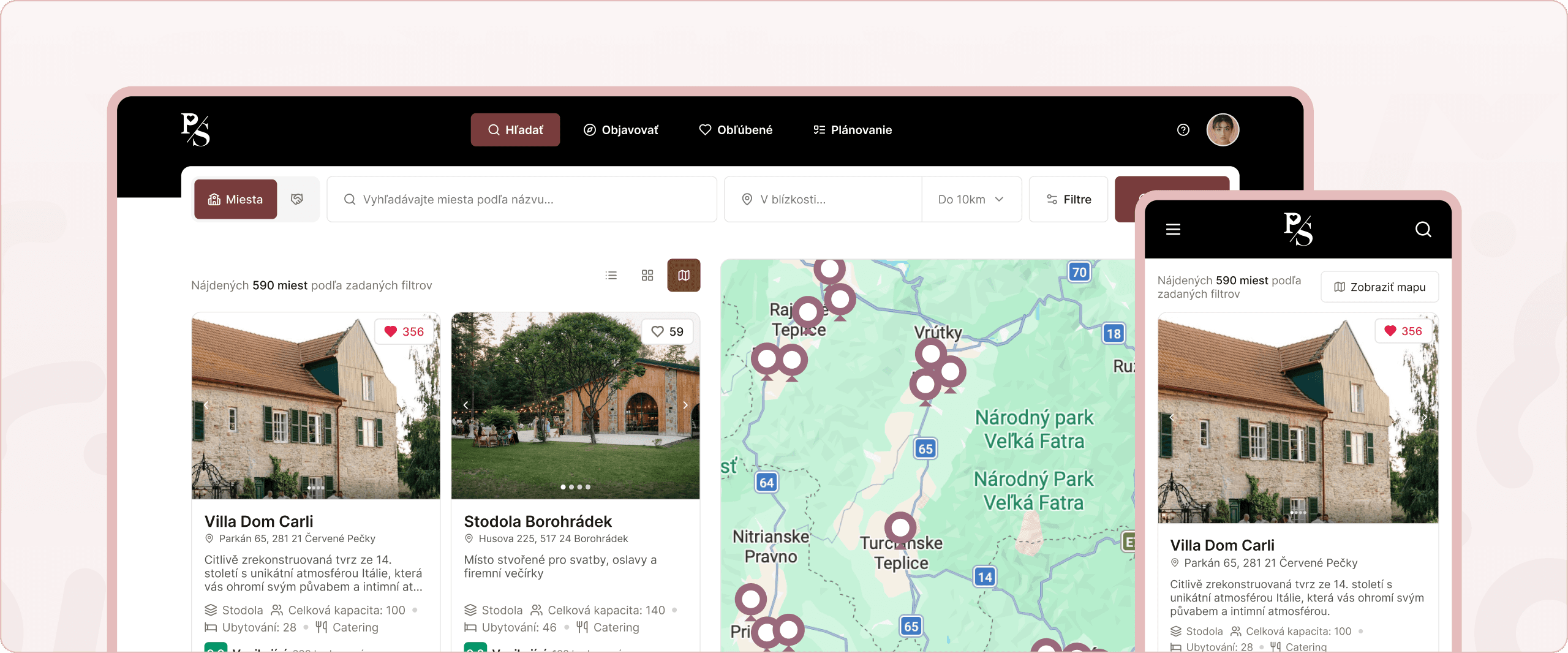
Task: Show next photo of desktop Villa Dom Carli
Action: pyautogui.click(x=426, y=405)
